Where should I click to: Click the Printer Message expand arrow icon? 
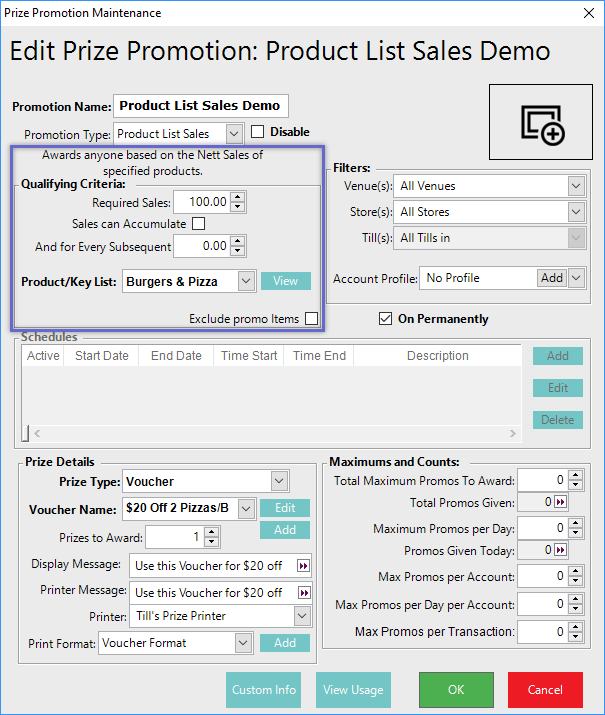click(x=302, y=591)
